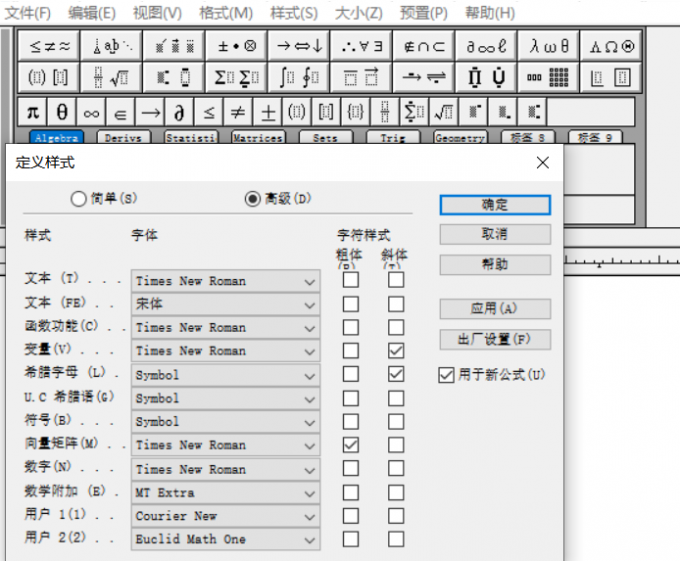This screenshot has width=680, height=561.
Task: Open the embellishments palette
Action: (x=174, y=46)
